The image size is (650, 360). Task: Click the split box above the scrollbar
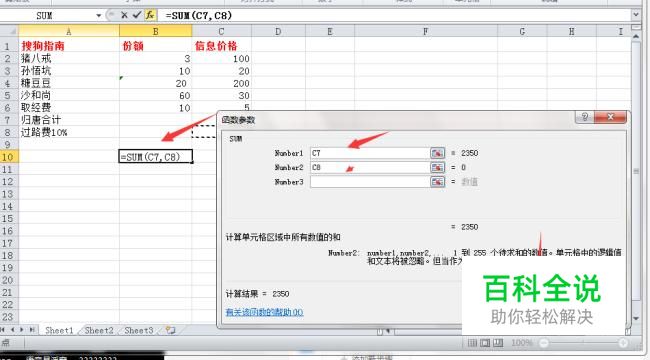coord(636,27)
